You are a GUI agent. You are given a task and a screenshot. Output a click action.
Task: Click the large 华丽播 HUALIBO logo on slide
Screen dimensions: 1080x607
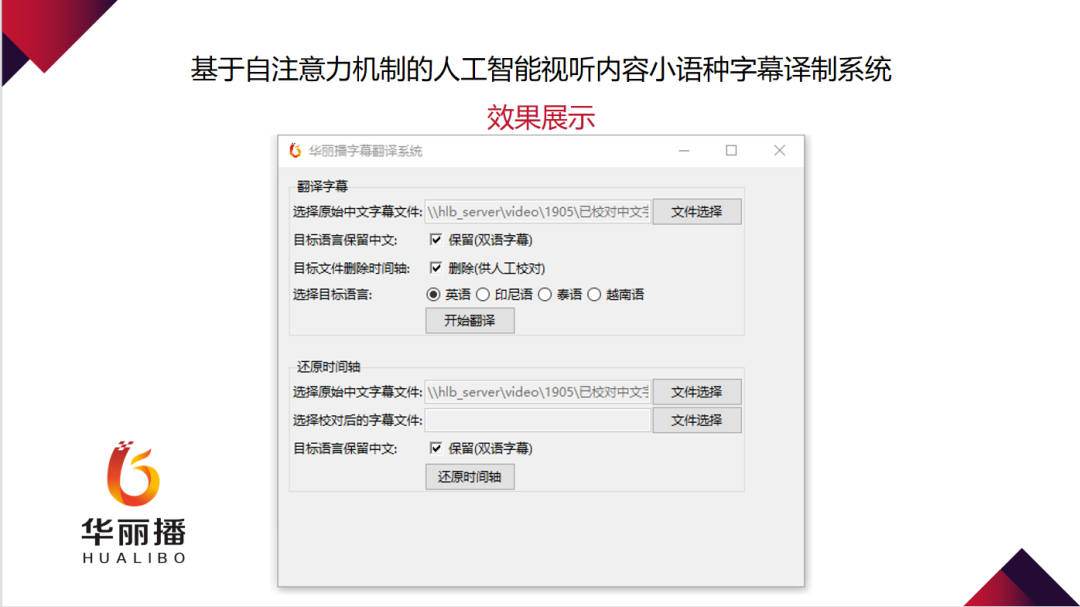click(x=134, y=503)
